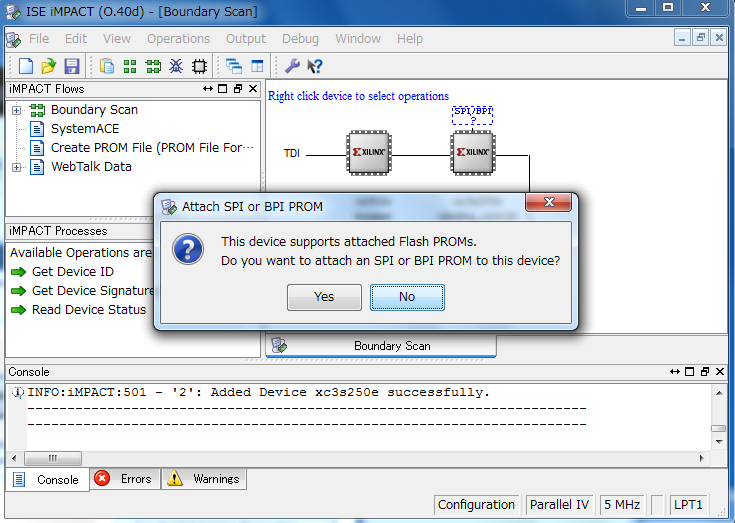Click the New Project toolbar icon
Screen dimensions: 735x523
click(x=26, y=66)
